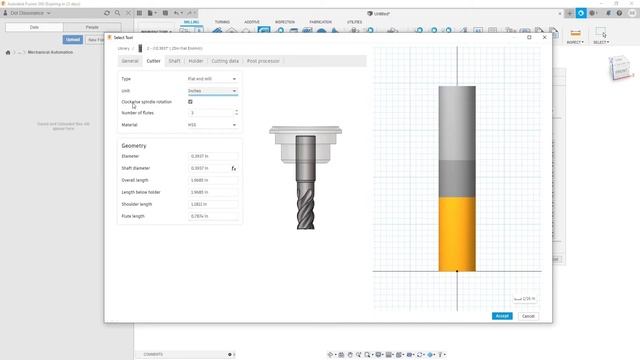Click the Library breadcrumb link
640x360 pixels.
123,48
